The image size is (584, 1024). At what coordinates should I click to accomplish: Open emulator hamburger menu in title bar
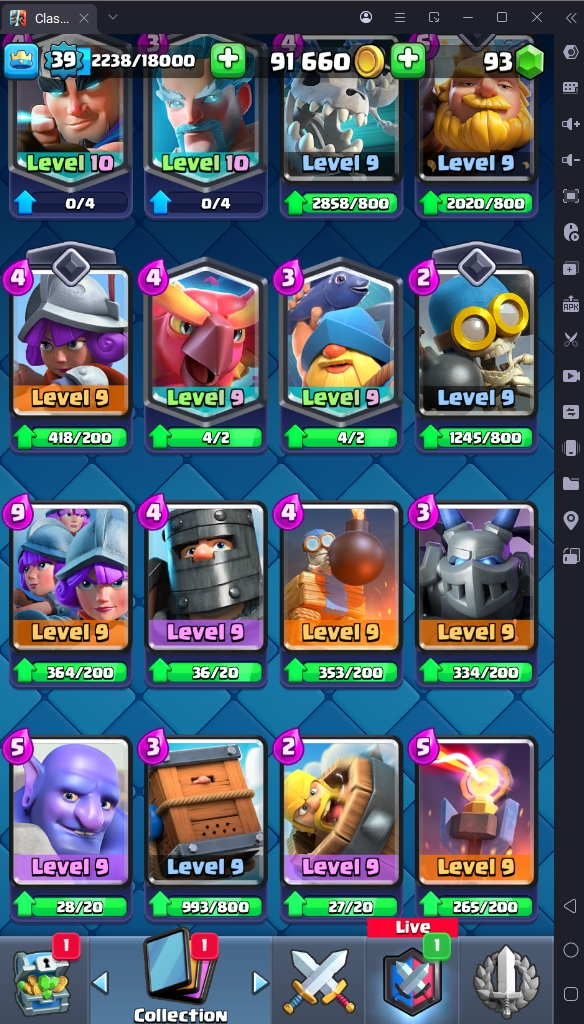(x=400, y=17)
